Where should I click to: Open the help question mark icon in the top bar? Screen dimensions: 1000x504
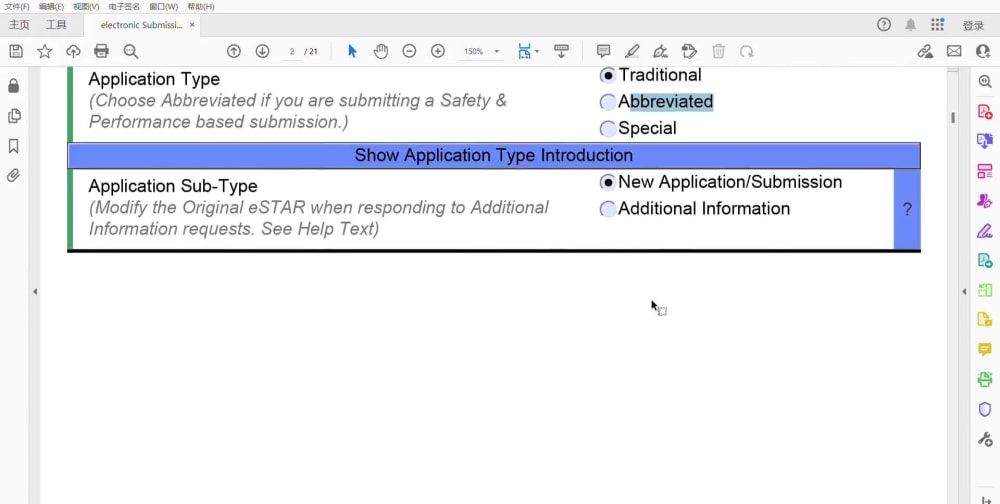point(883,25)
